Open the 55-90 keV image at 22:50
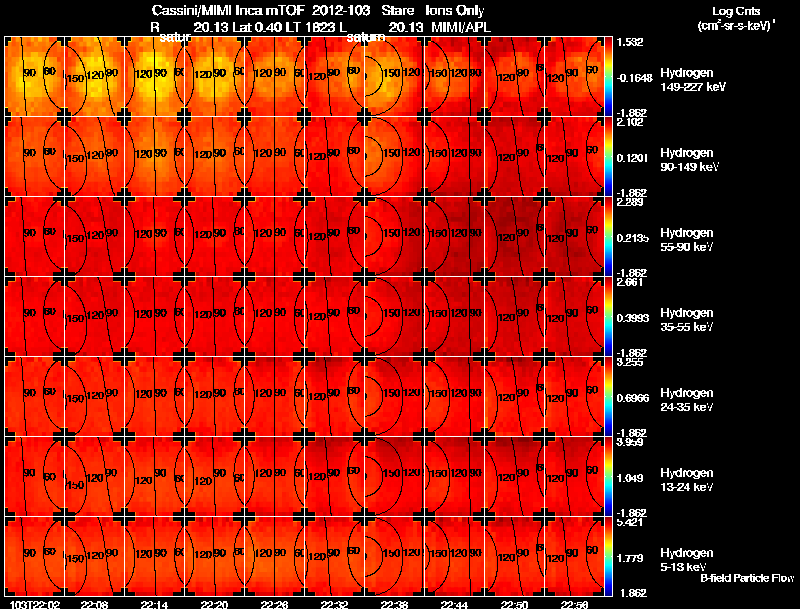Image resolution: width=800 pixels, height=609 pixels. pos(514,237)
